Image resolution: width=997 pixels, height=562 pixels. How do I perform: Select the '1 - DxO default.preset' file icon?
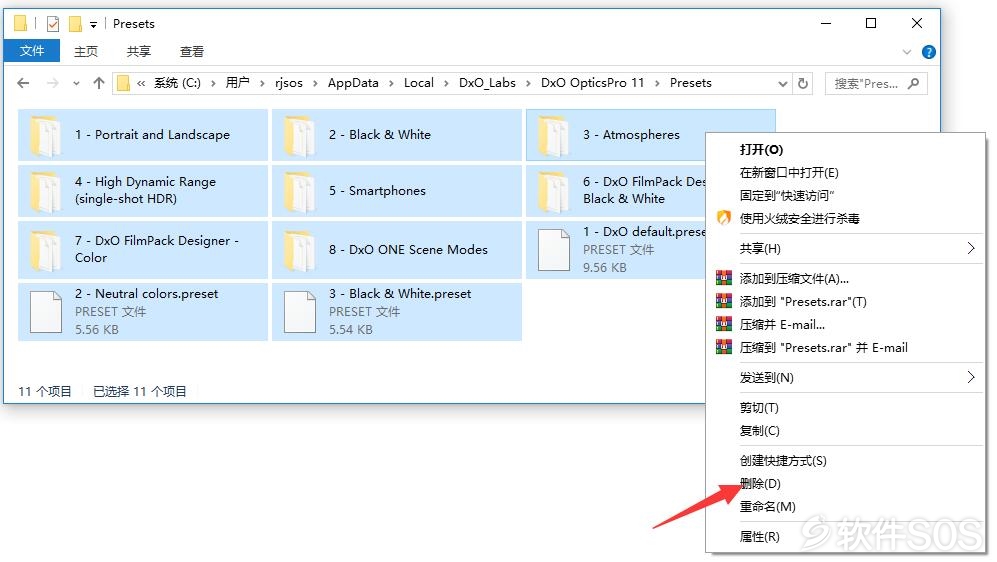pos(554,250)
